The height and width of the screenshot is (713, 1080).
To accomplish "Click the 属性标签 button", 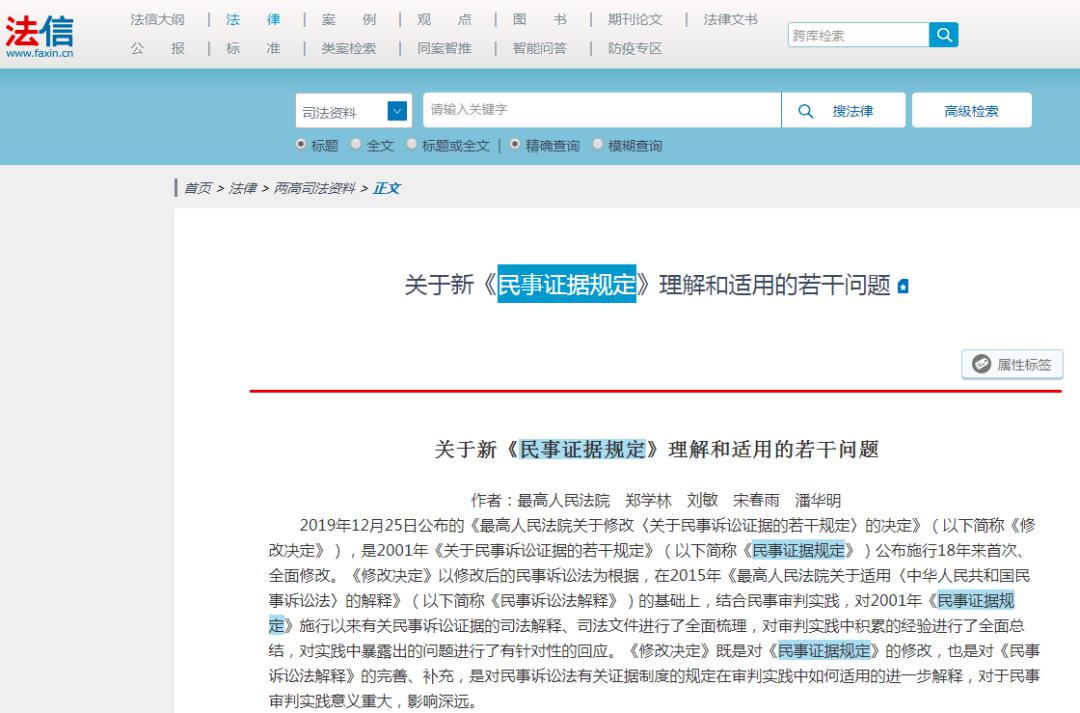I will [1012, 364].
